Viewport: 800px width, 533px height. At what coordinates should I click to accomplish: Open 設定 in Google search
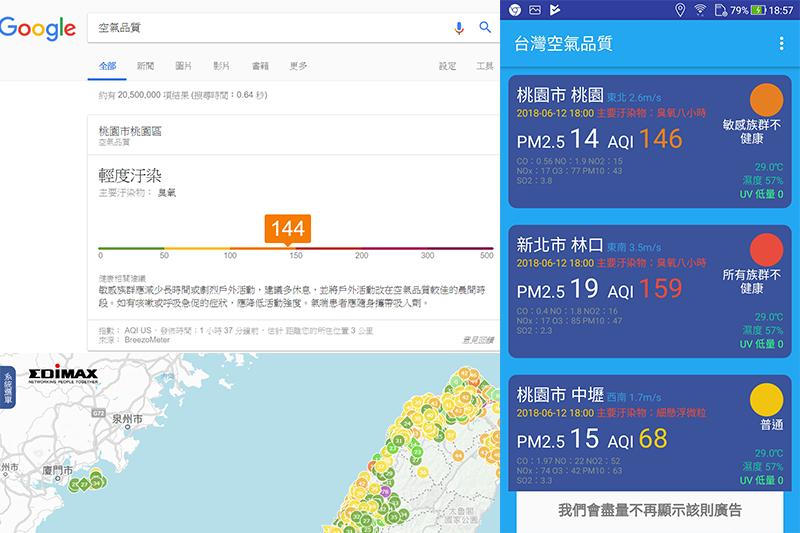pos(447,66)
